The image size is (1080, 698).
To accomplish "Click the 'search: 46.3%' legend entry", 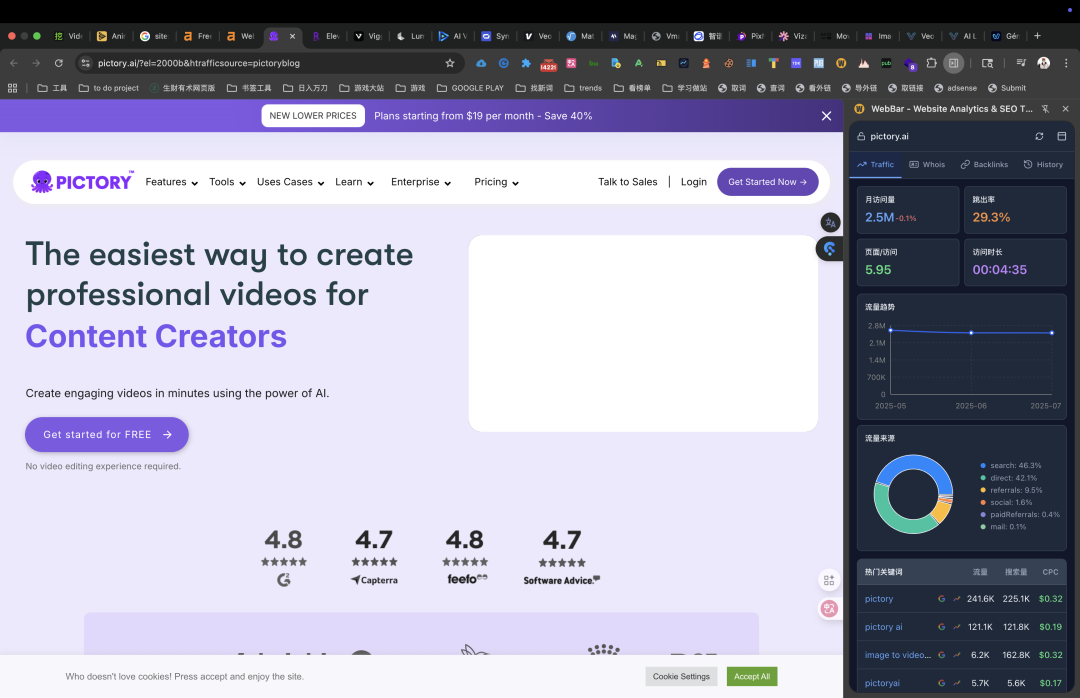I will [x=1010, y=466].
